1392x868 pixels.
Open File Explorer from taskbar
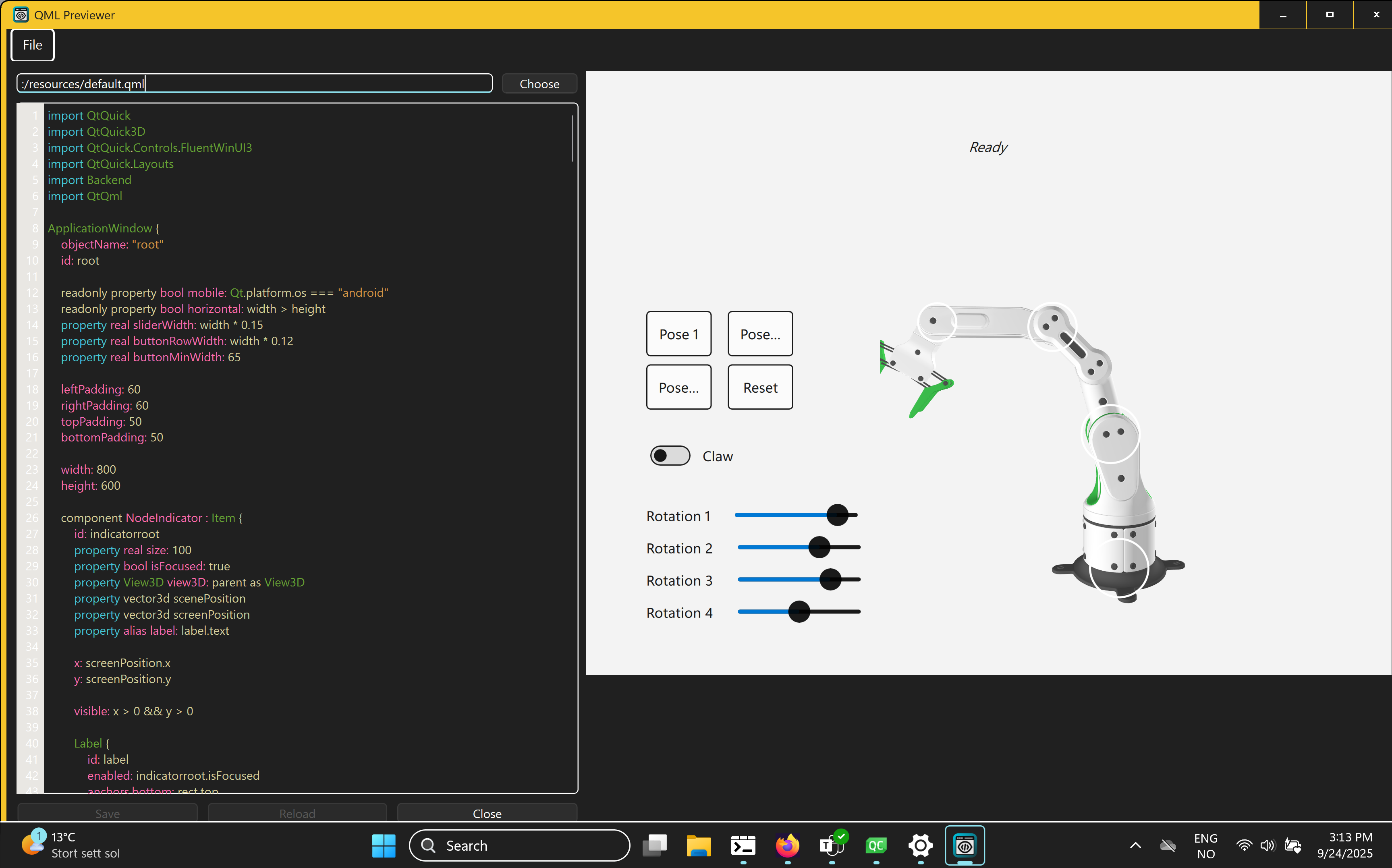pos(698,845)
